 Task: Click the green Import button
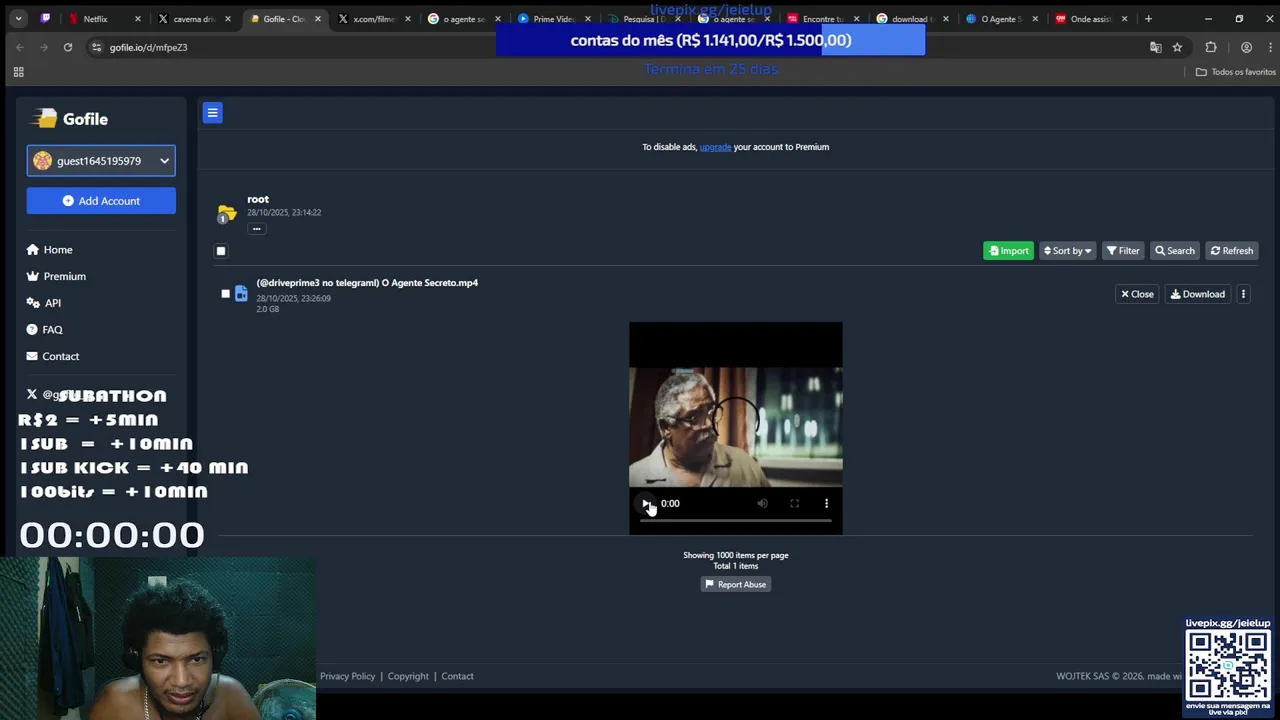pos(1008,251)
